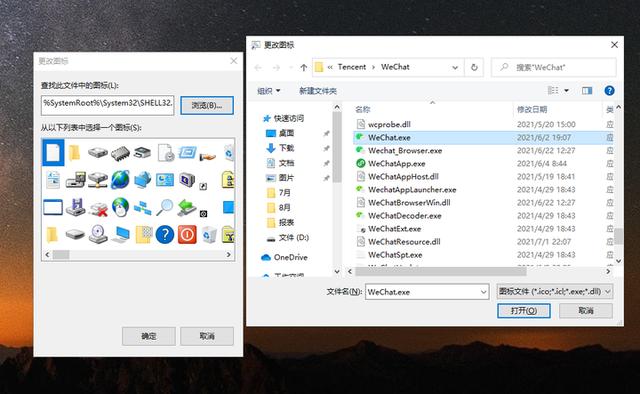Select WeChatApp.exe in file list

tap(396, 164)
